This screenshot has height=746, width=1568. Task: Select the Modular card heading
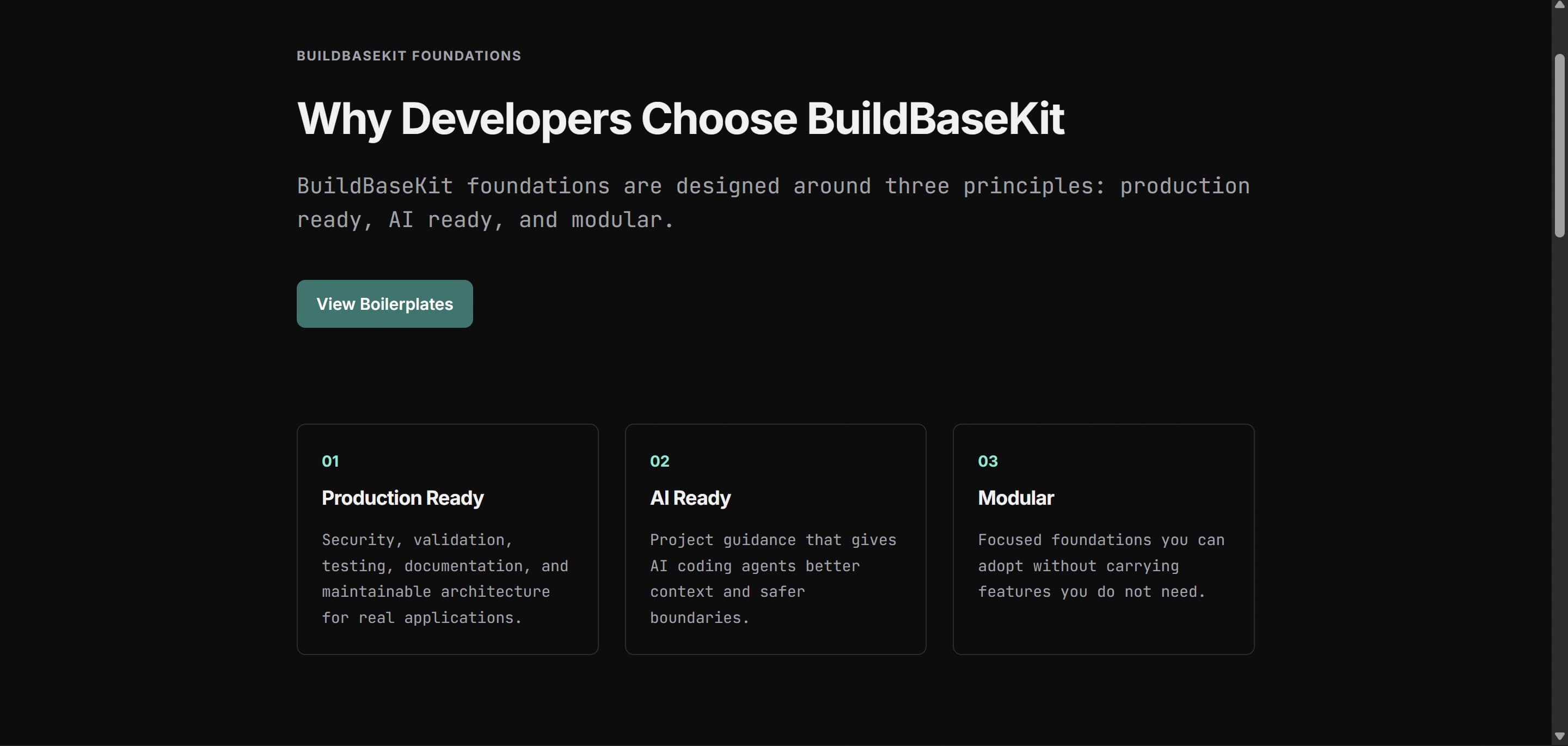(x=1015, y=498)
